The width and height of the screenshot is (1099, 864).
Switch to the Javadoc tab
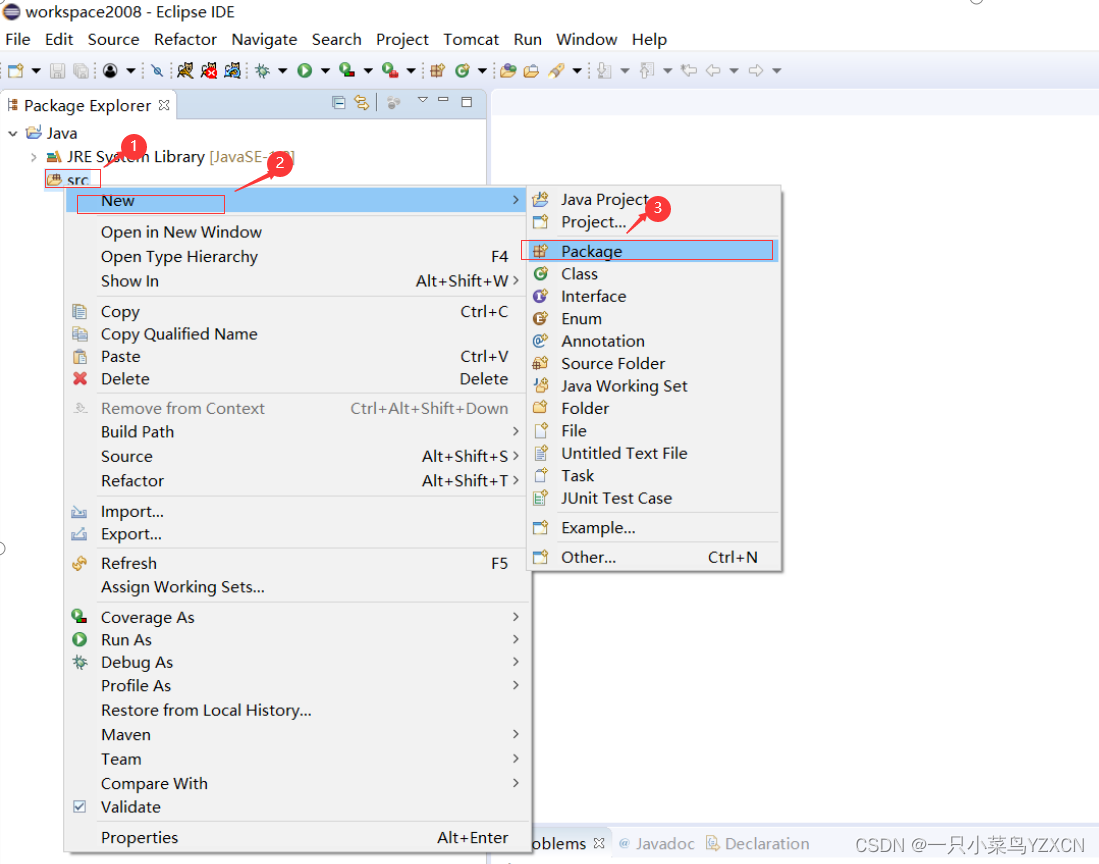click(x=657, y=844)
